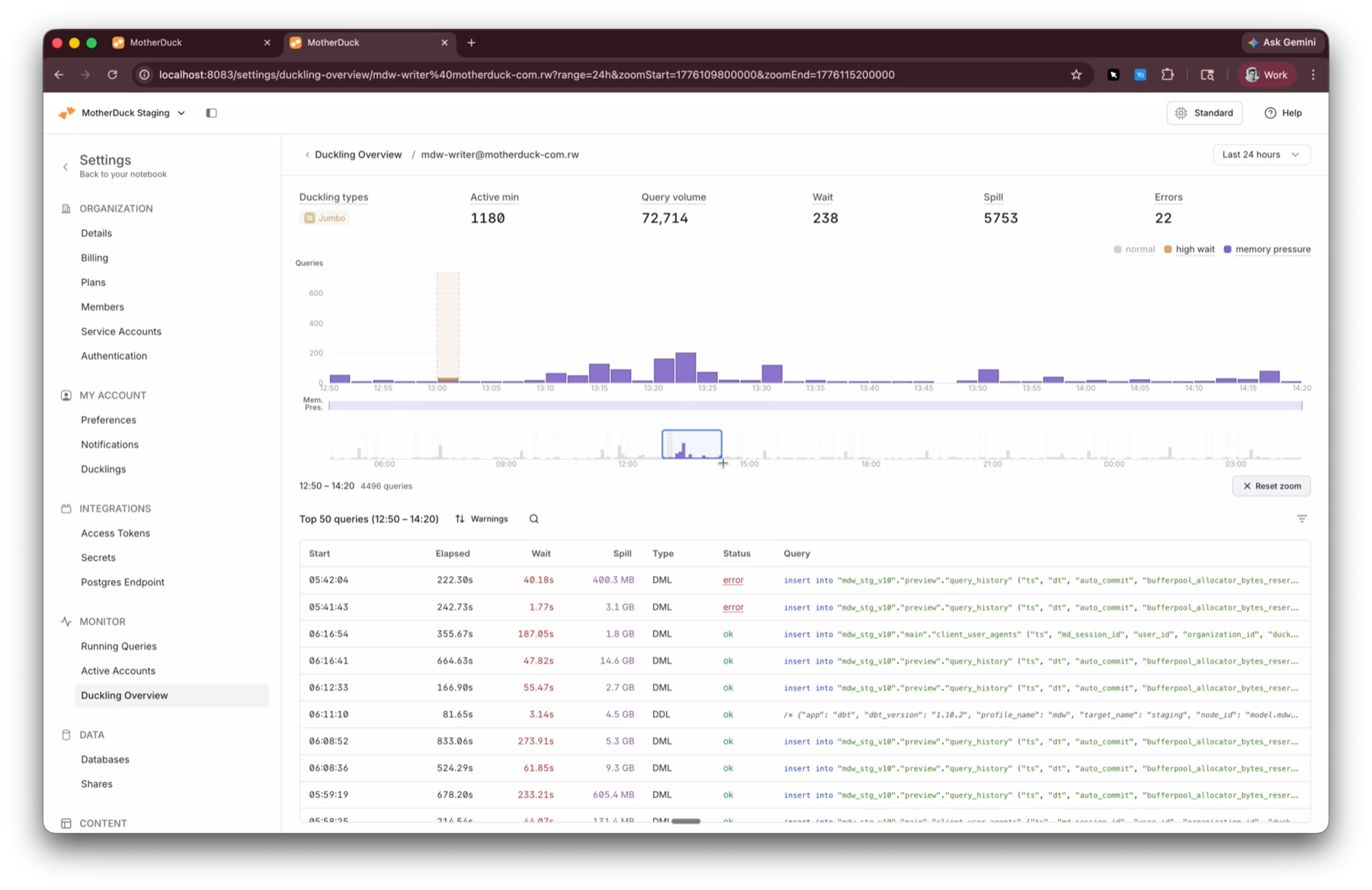This screenshot has height=890, width=1372.
Task: Open Postgres Endpoint page
Action: (123, 582)
